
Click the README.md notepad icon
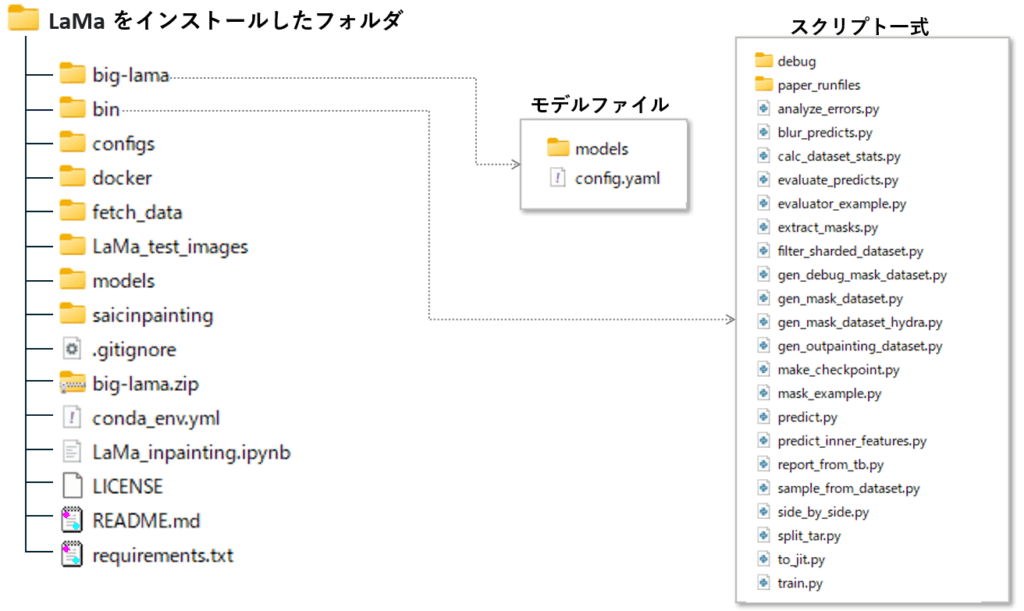(x=72, y=520)
